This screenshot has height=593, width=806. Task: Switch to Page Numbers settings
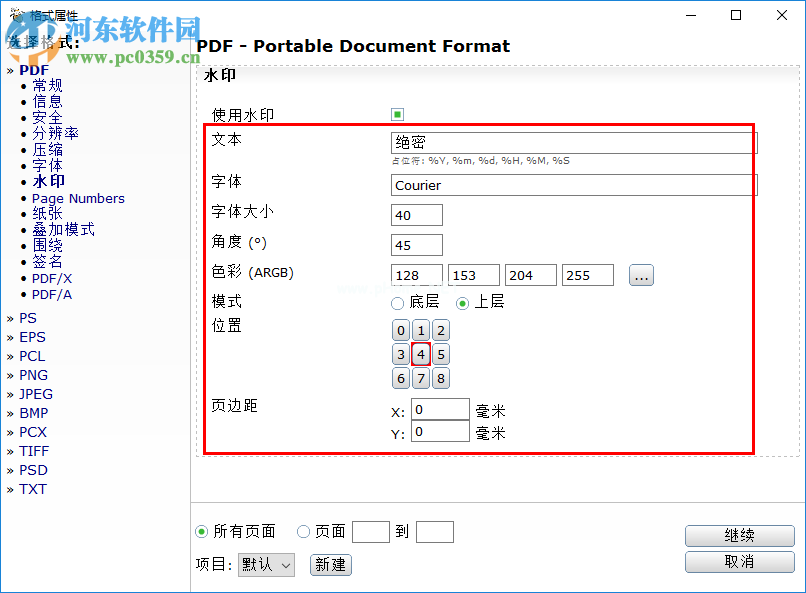(78, 198)
